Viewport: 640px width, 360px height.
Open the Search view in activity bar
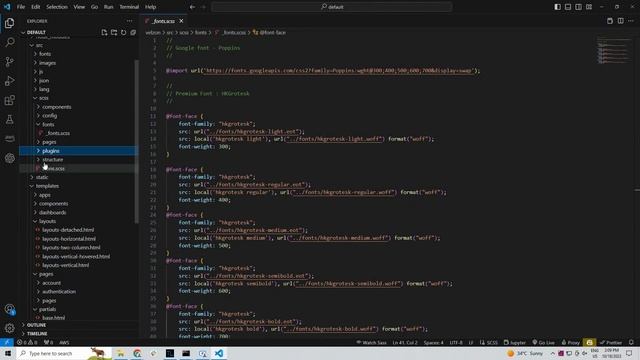[x=9, y=42]
